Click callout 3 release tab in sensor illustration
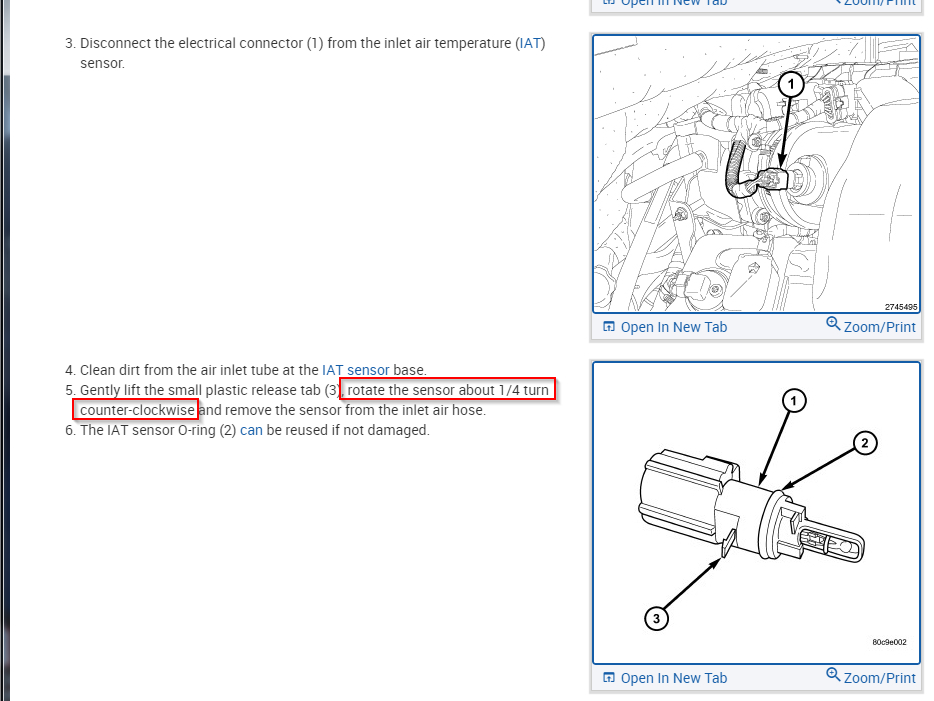934x701 pixels. click(656, 618)
